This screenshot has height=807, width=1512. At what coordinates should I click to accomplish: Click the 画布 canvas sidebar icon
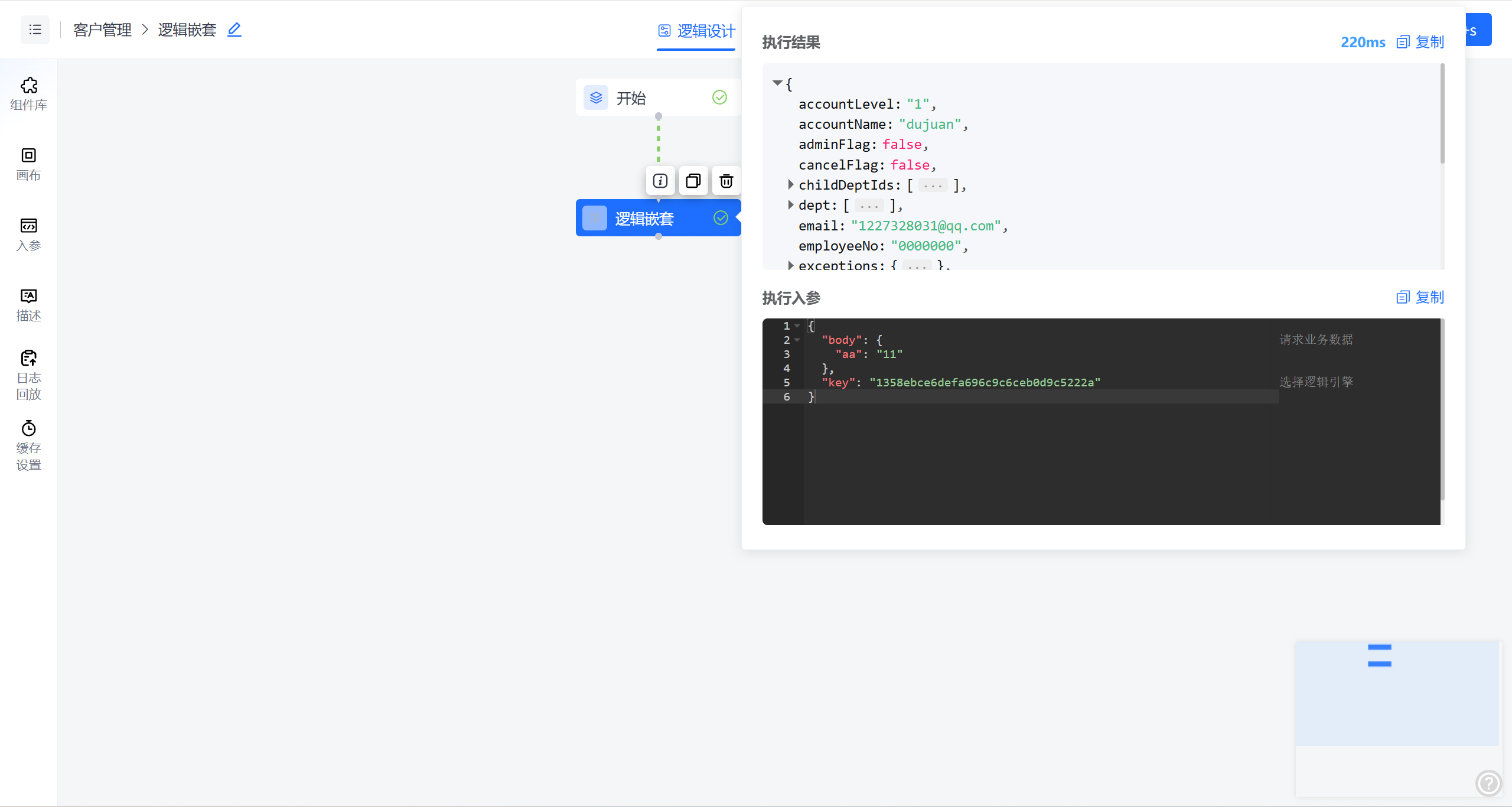[28, 164]
